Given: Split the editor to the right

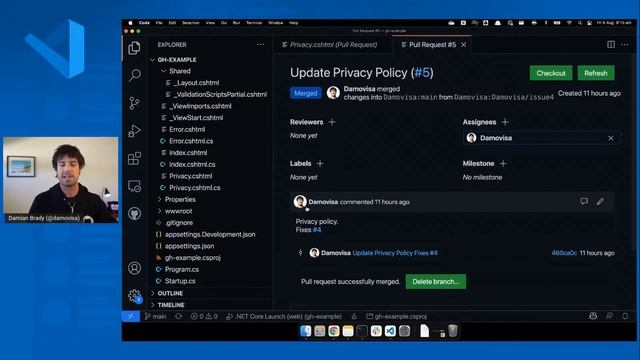Looking at the screenshot, I should (611, 44).
